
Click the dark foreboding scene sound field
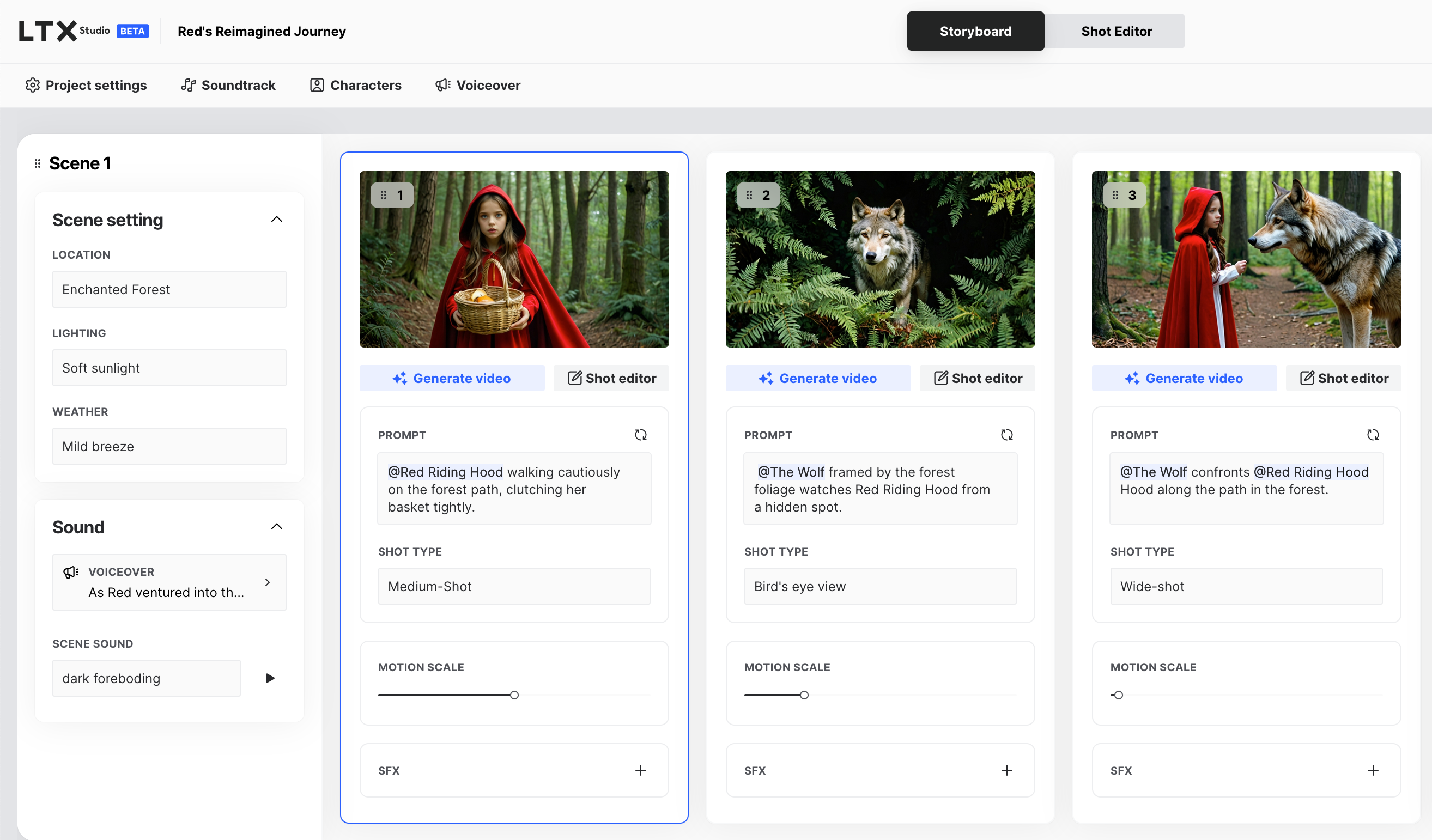(147, 678)
